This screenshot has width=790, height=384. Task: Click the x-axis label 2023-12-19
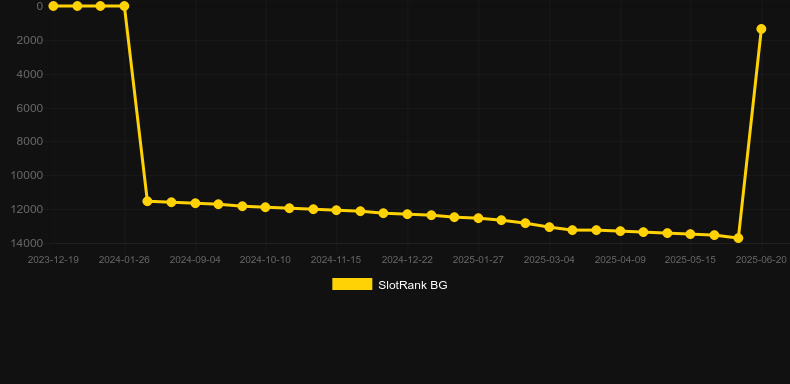[x=53, y=260]
